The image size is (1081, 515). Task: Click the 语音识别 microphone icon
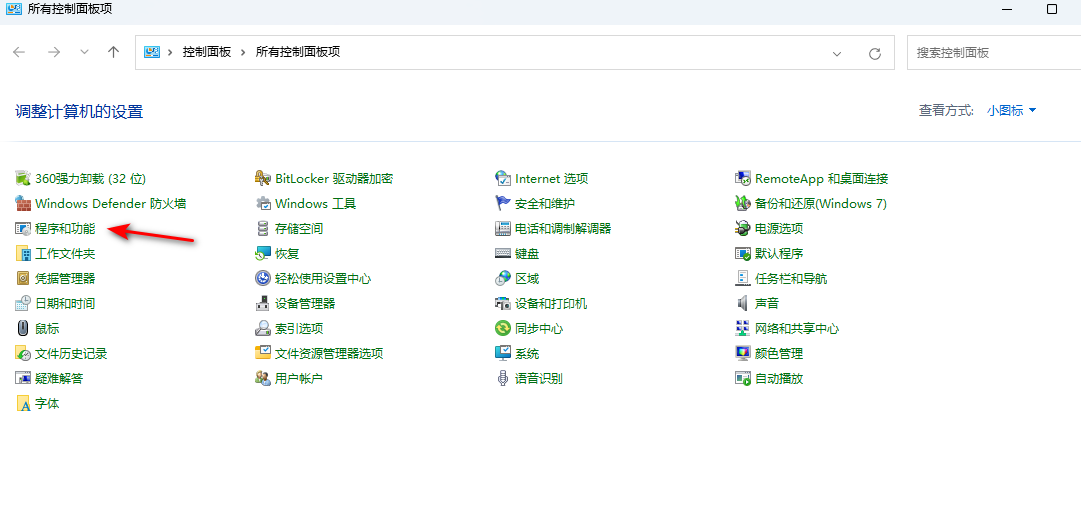pyautogui.click(x=503, y=378)
